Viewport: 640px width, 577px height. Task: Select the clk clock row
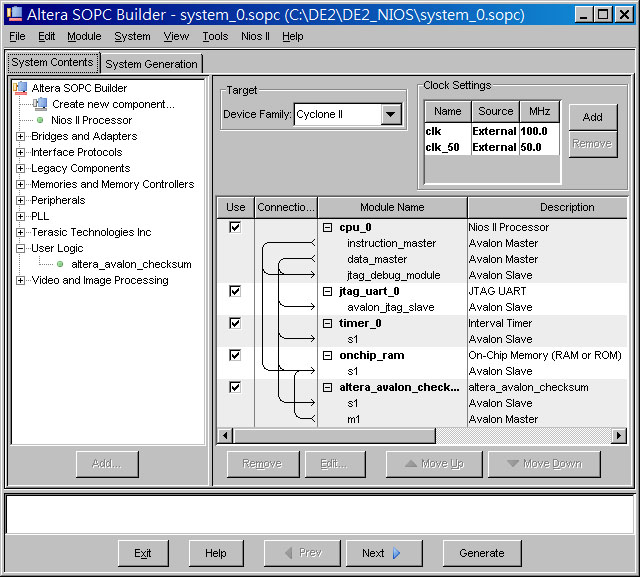pyautogui.click(x=492, y=131)
